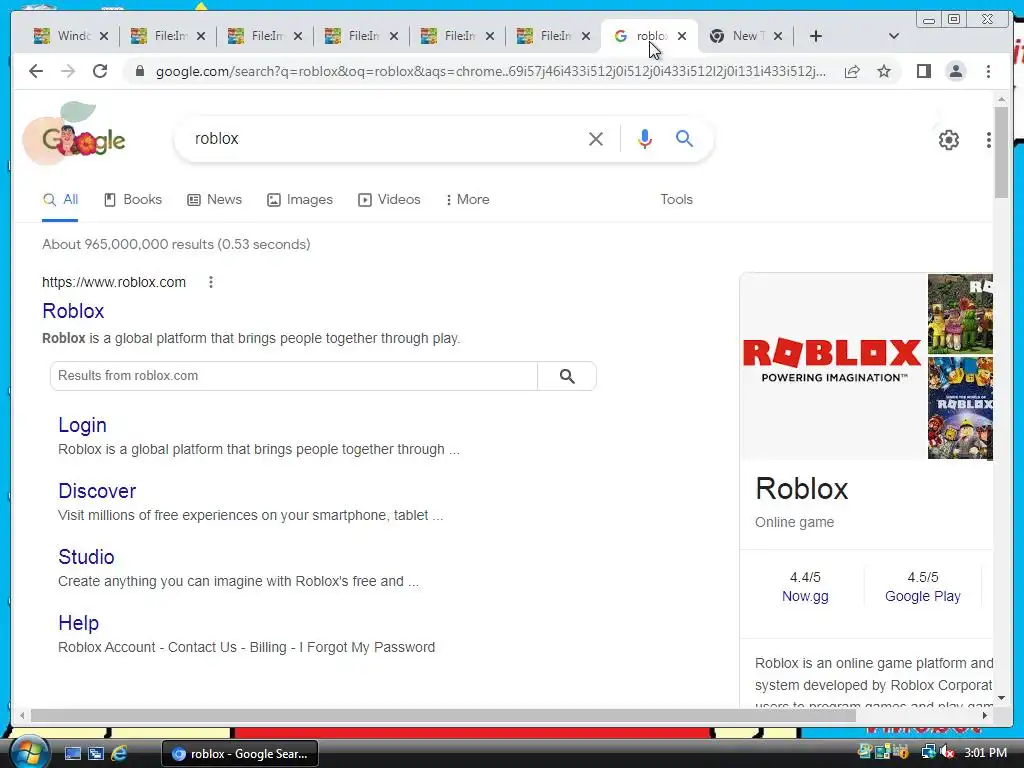Open the Google Play rating link
The width and height of the screenshot is (1024, 768).
coord(923,596)
